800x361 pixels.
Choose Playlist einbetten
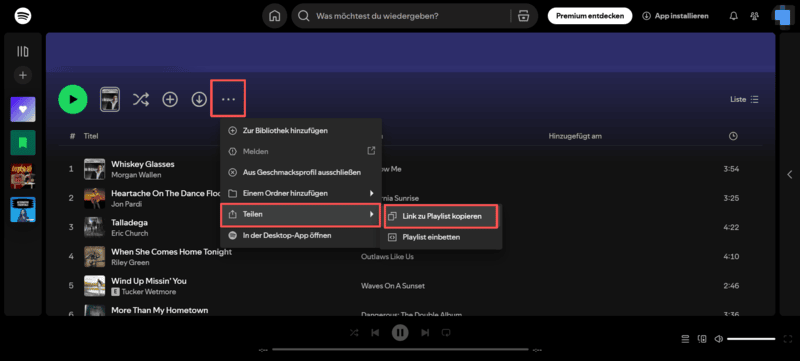pos(441,237)
